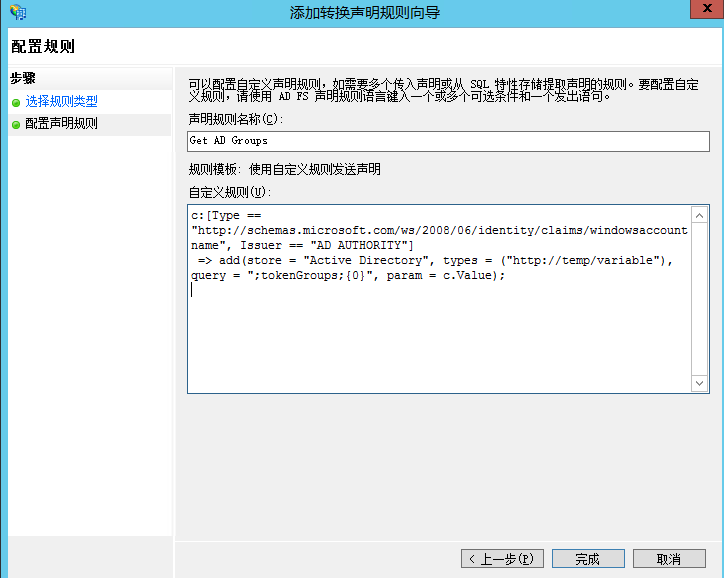The height and width of the screenshot is (578, 724).
Task: Select the 配置声明规则 step in sidebar
Action: coord(61,125)
